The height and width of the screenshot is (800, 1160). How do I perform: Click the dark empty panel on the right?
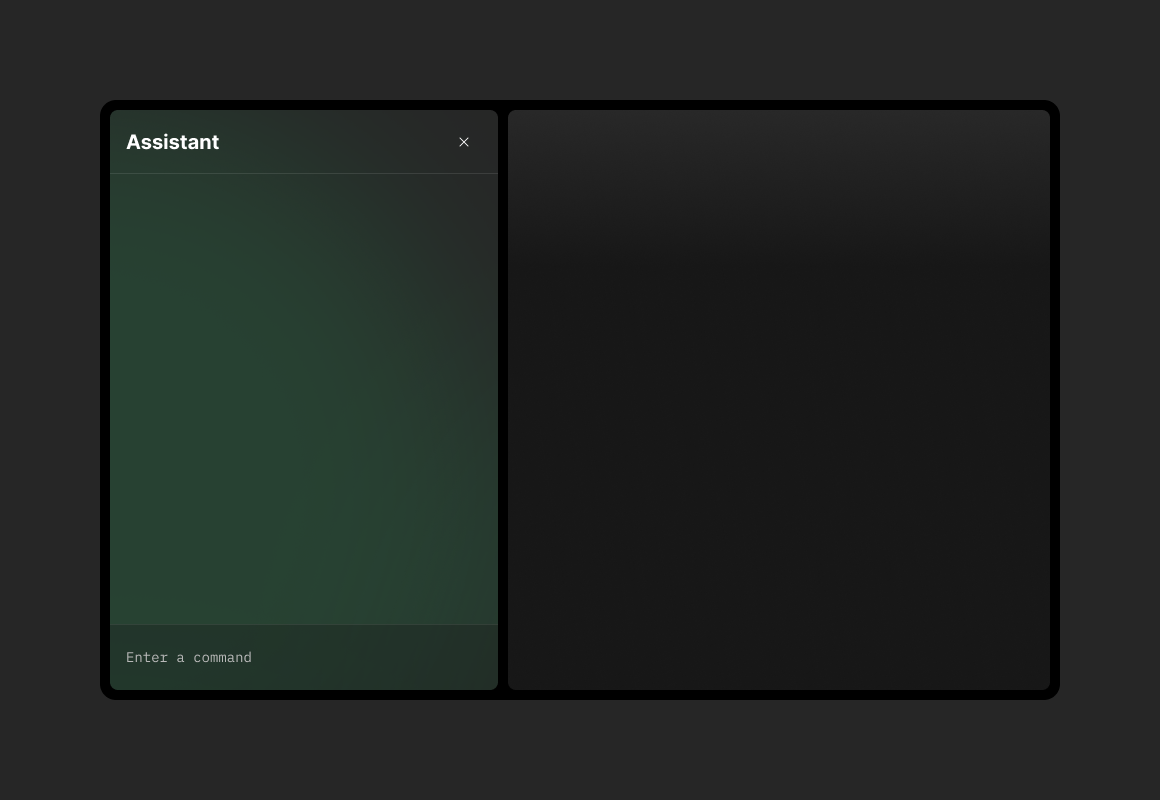(x=778, y=400)
